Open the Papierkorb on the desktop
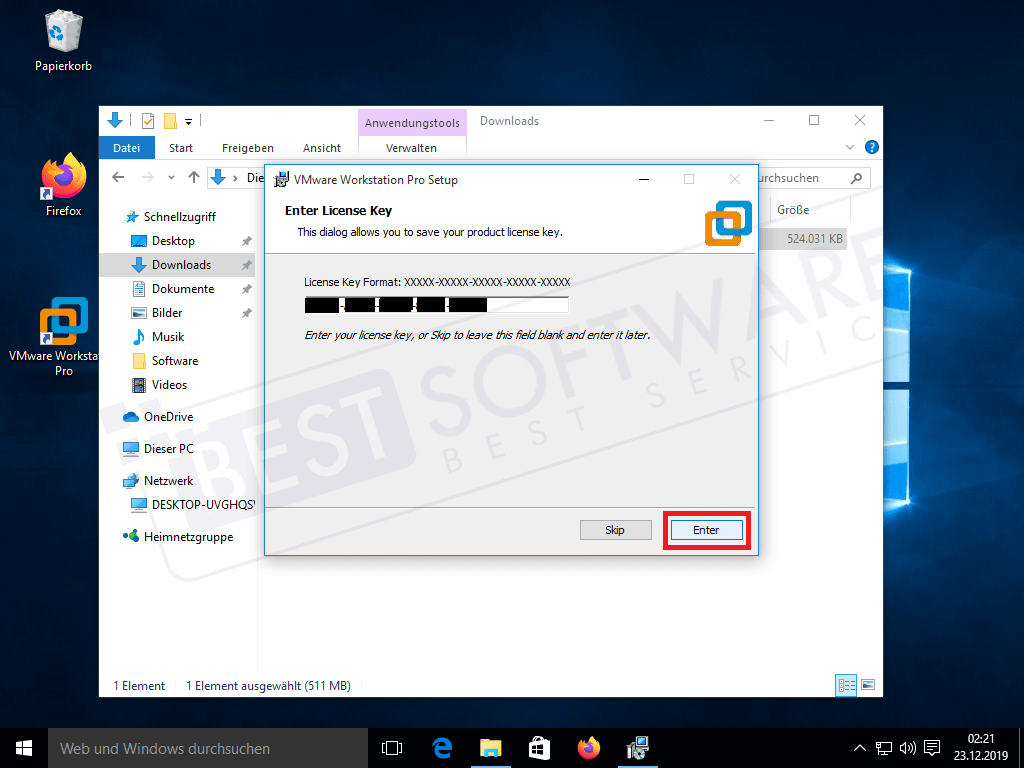The image size is (1024, 768). pyautogui.click(x=62, y=35)
